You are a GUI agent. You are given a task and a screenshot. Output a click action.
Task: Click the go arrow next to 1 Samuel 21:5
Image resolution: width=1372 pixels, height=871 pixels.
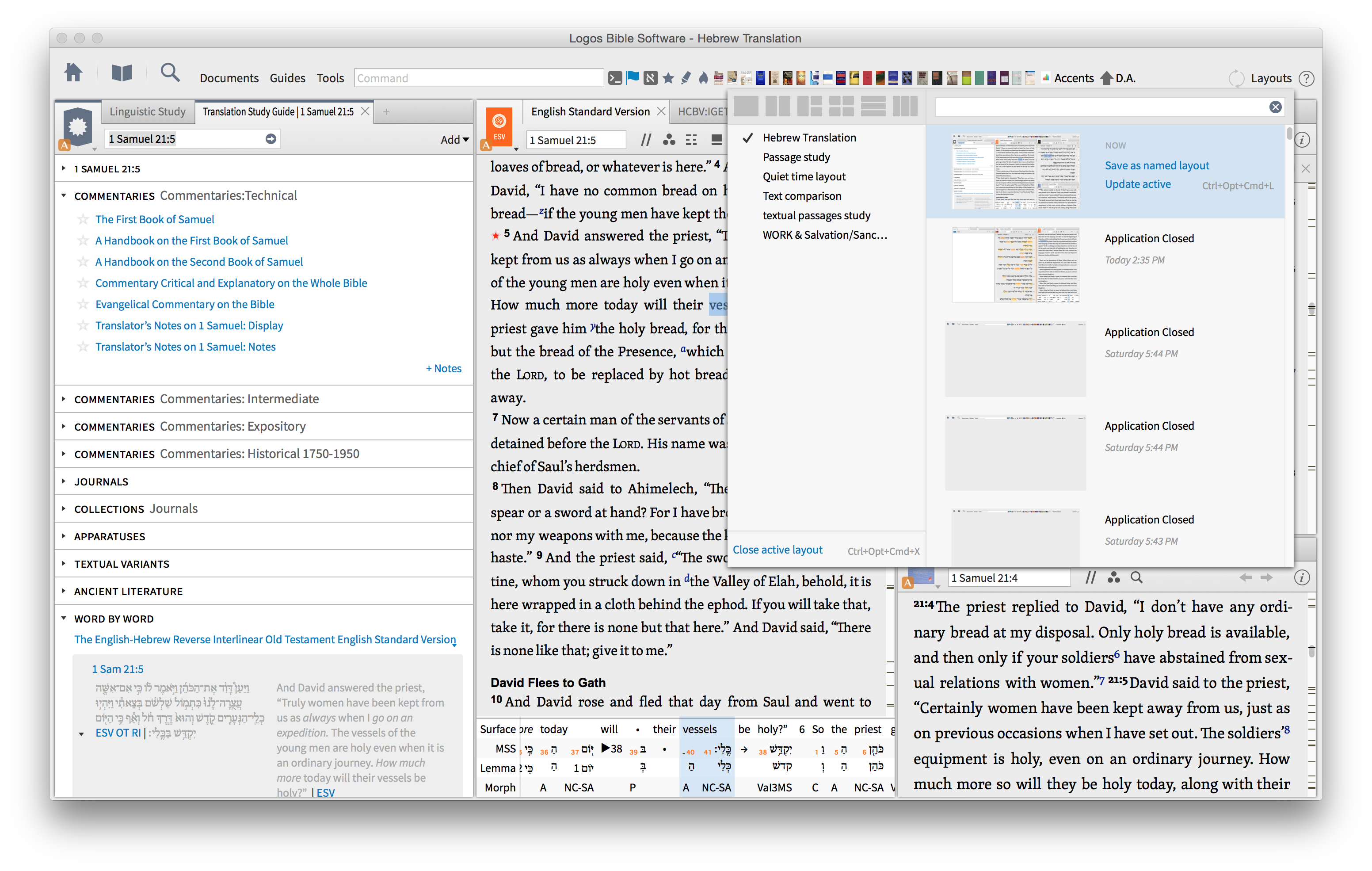point(271,139)
